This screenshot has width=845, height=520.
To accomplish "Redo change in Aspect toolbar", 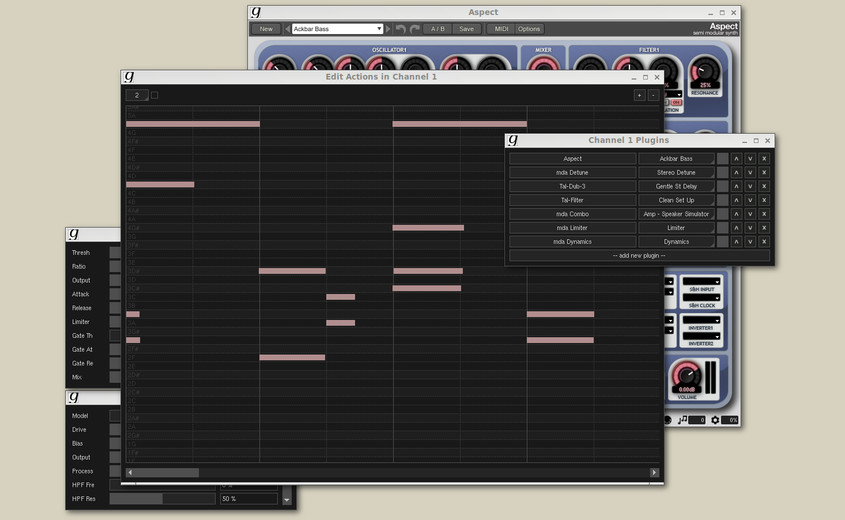I will [414, 29].
